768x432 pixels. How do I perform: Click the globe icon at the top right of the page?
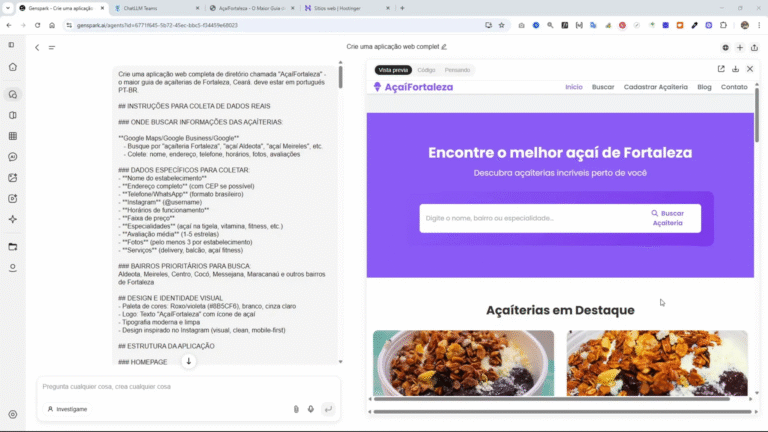point(725,48)
